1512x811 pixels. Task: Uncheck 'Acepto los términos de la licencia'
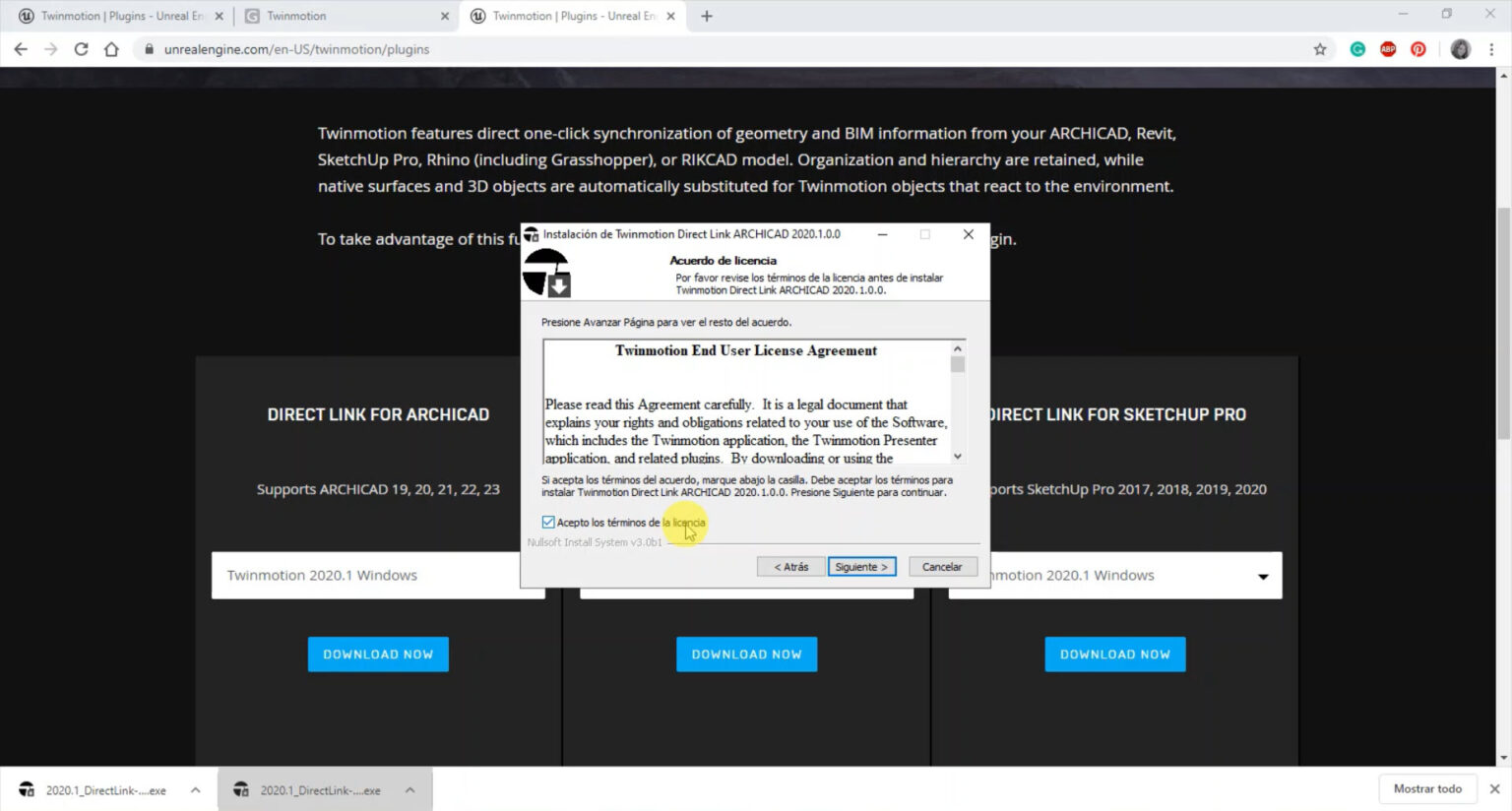click(x=548, y=523)
